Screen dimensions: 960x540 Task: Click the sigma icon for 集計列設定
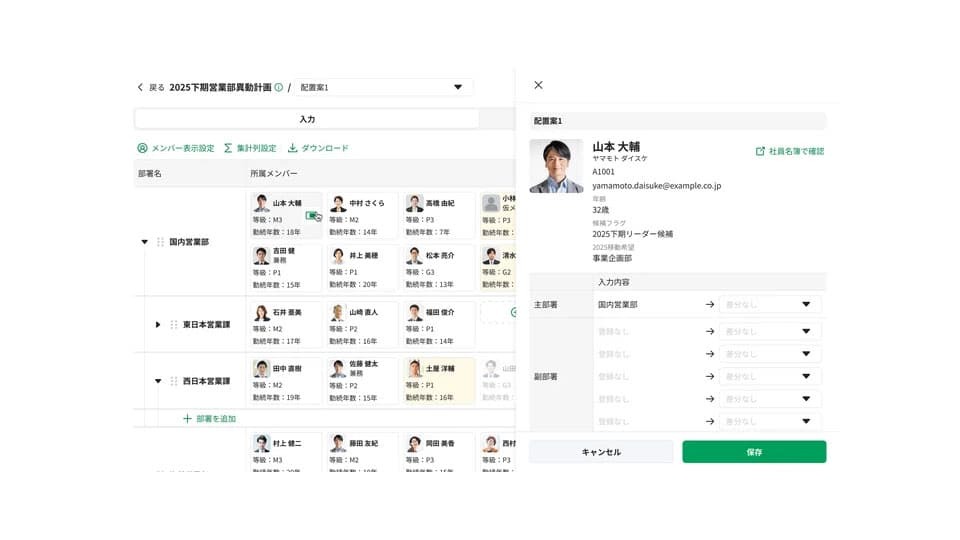tap(228, 148)
